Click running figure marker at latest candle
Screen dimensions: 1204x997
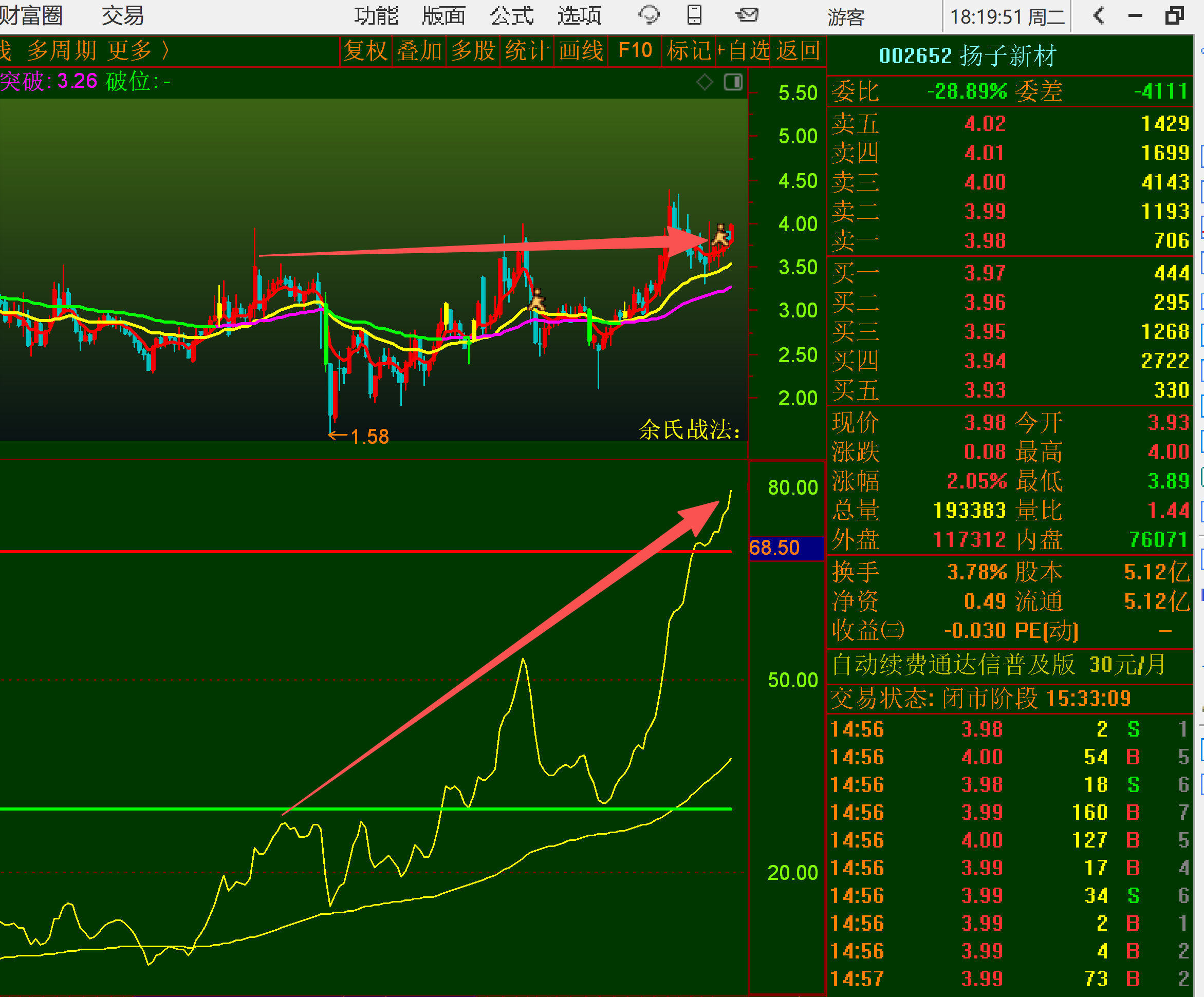pyautogui.click(x=720, y=235)
